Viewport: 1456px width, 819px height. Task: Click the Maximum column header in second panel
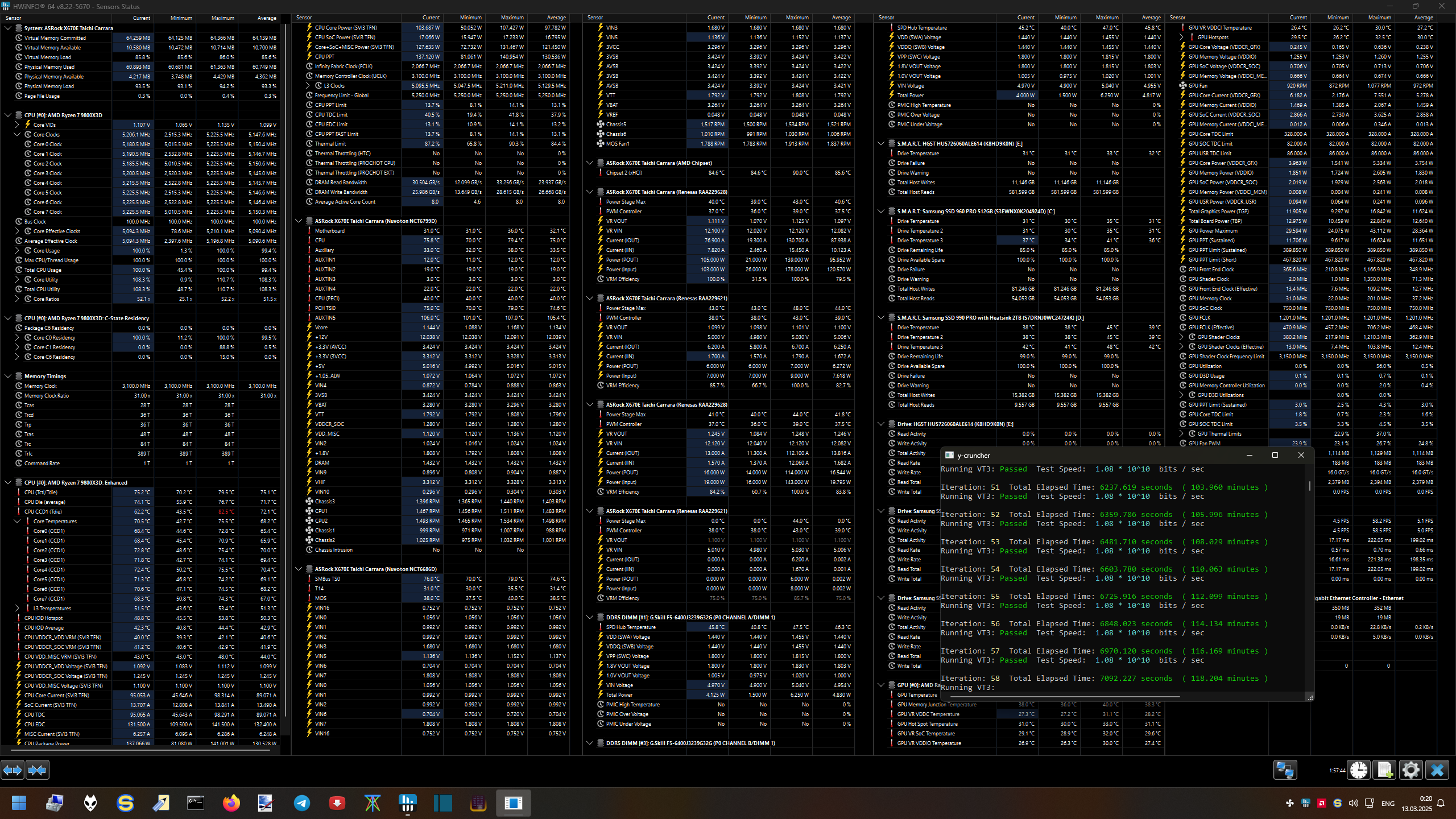tap(512, 18)
